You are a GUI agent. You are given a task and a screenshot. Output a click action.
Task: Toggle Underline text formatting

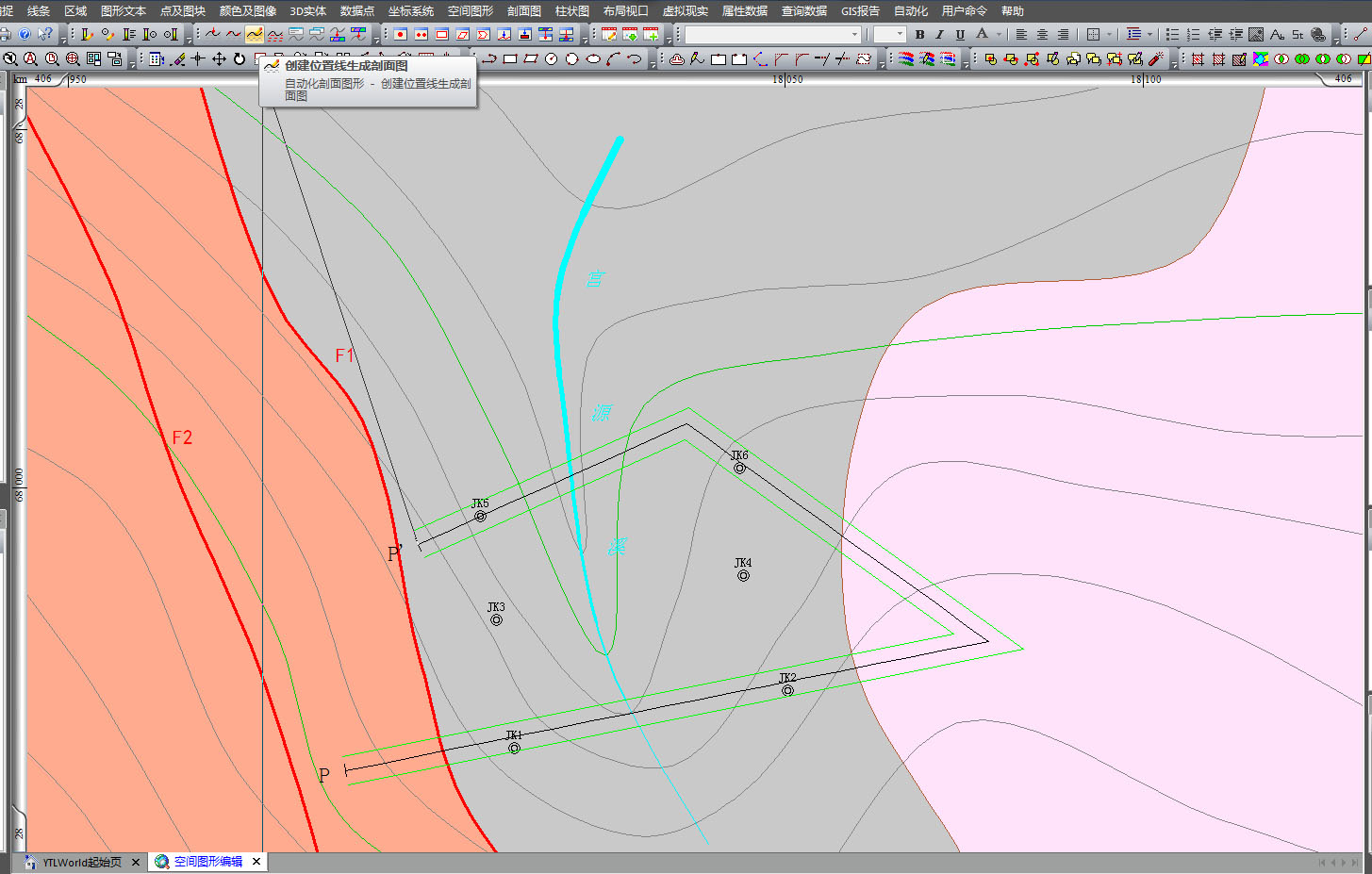(960, 34)
